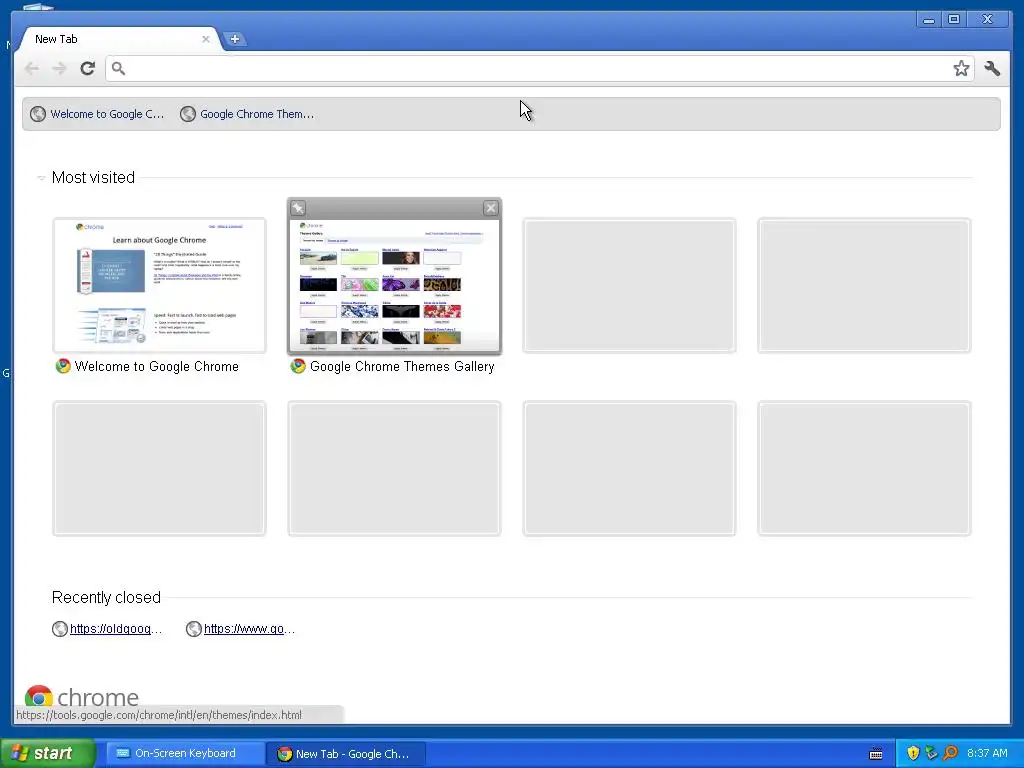The image size is (1024, 768).
Task: Open Welcome to Google Chrome thumbnail
Action: tap(159, 285)
